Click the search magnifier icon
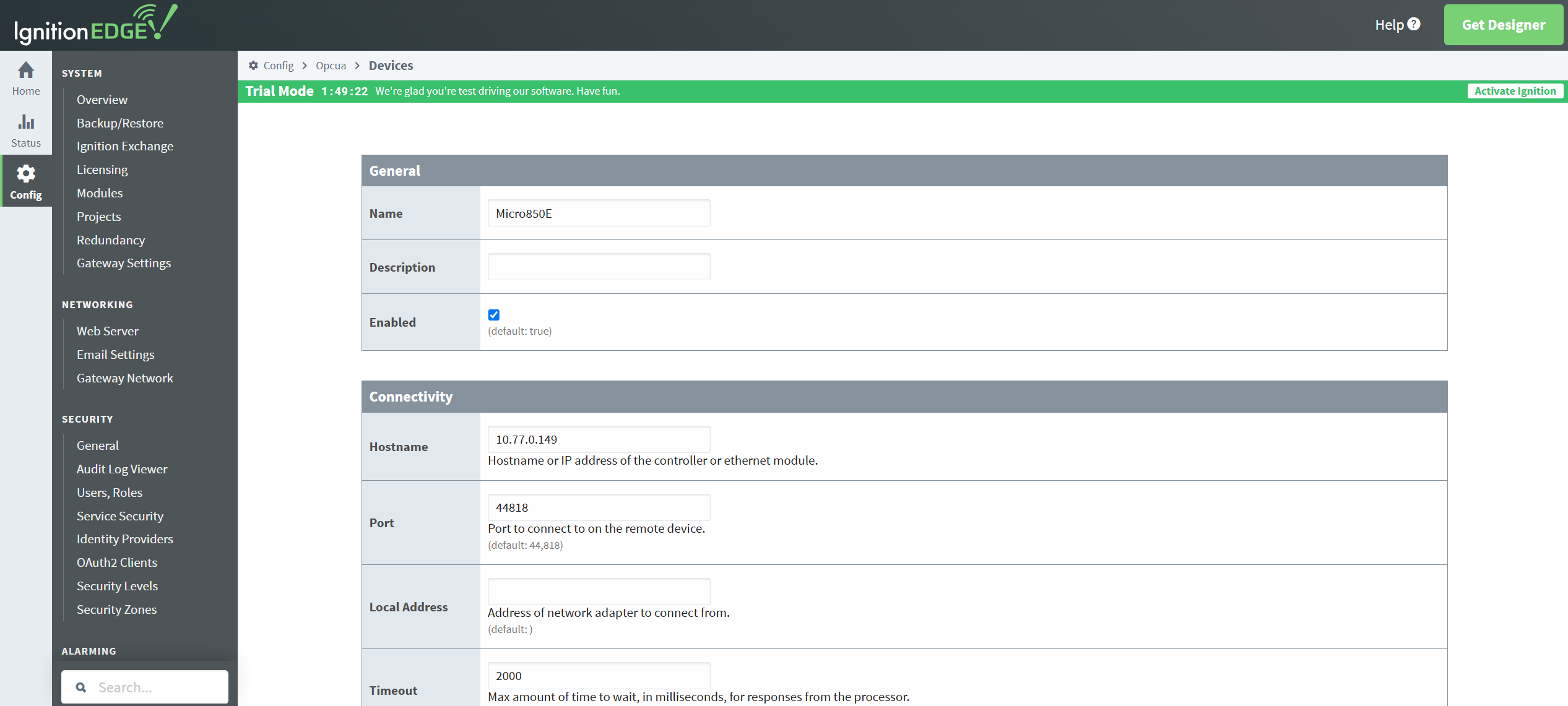 81,687
